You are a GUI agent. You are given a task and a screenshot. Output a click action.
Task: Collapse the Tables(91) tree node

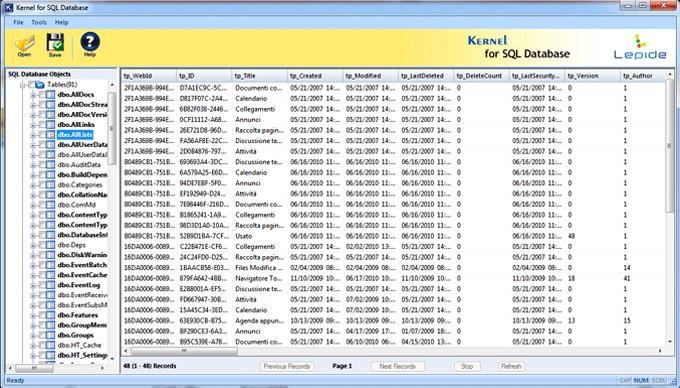tap(23, 85)
